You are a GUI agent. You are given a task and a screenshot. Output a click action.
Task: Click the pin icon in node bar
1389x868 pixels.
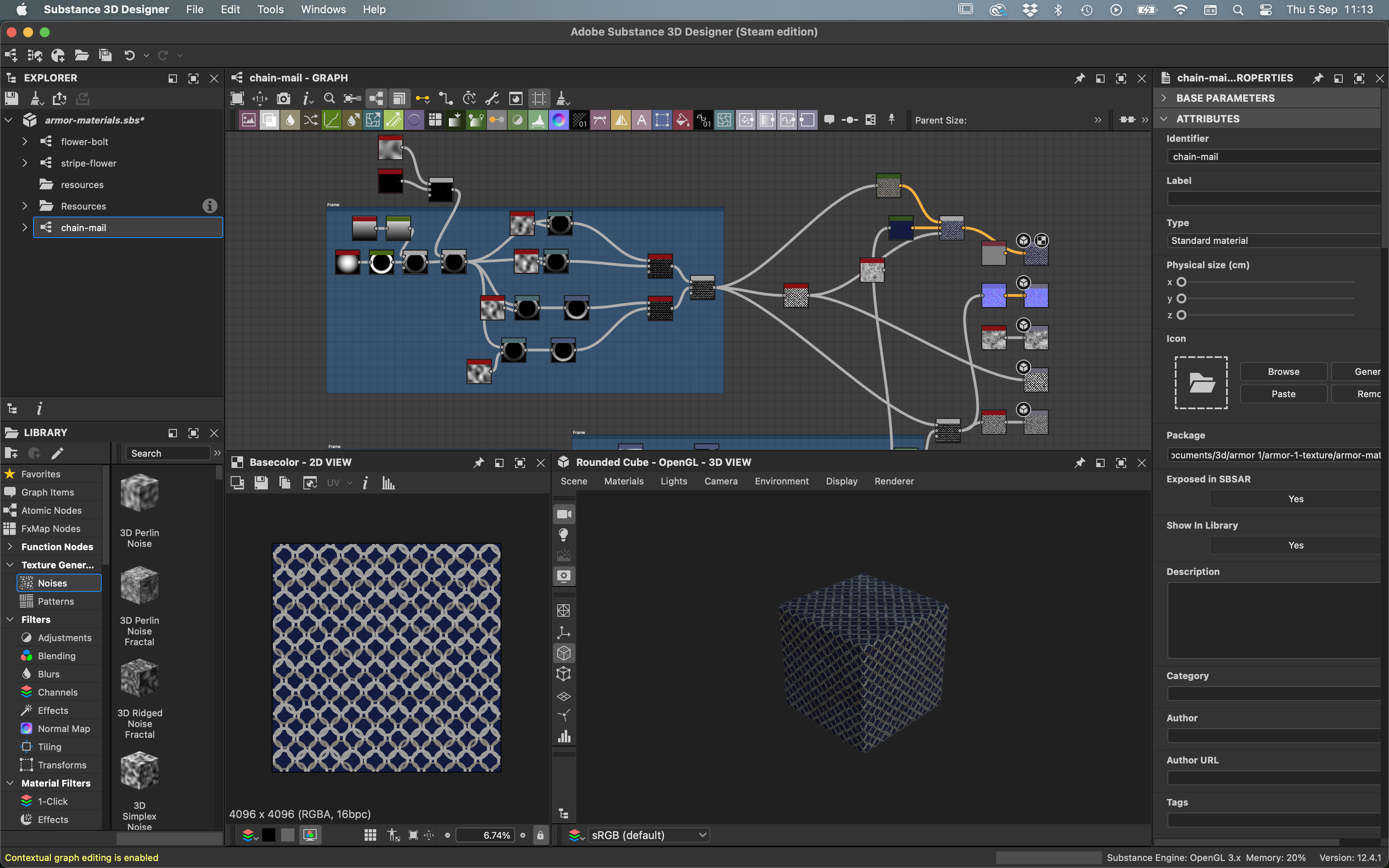[x=891, y=119]
